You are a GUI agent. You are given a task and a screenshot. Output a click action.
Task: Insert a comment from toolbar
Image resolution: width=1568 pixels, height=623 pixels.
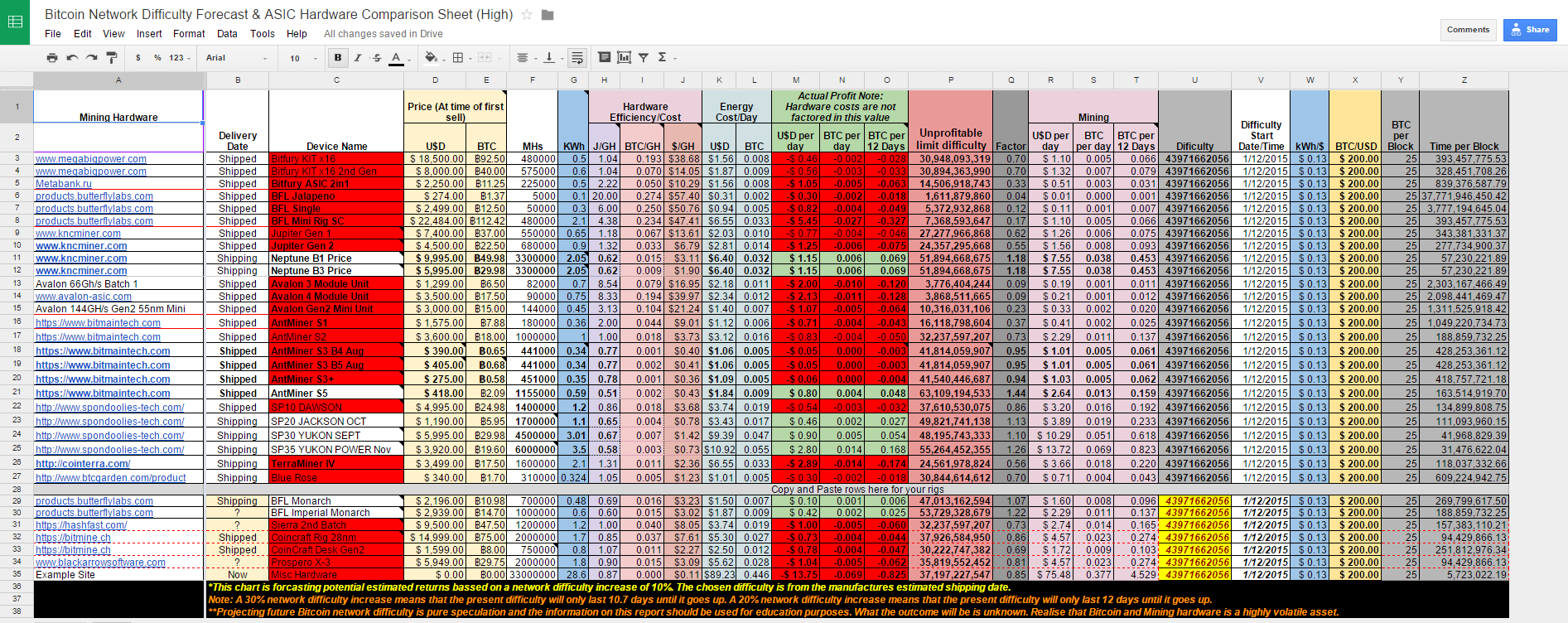[605, 58]
